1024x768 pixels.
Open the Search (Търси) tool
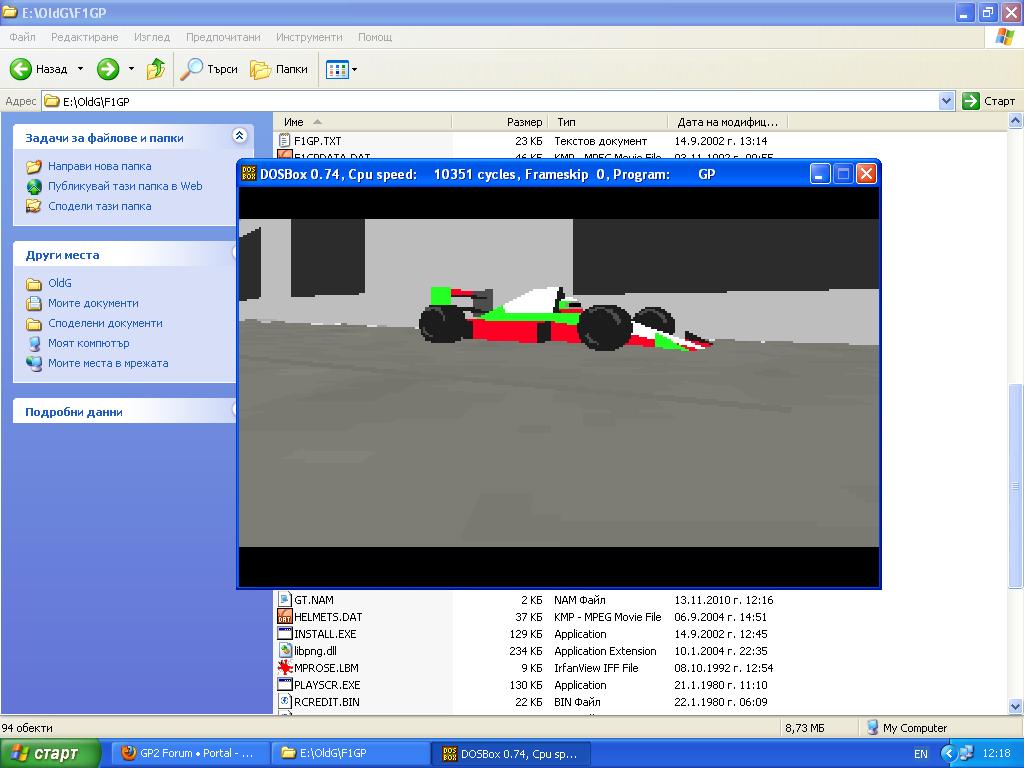coord(209,69)
